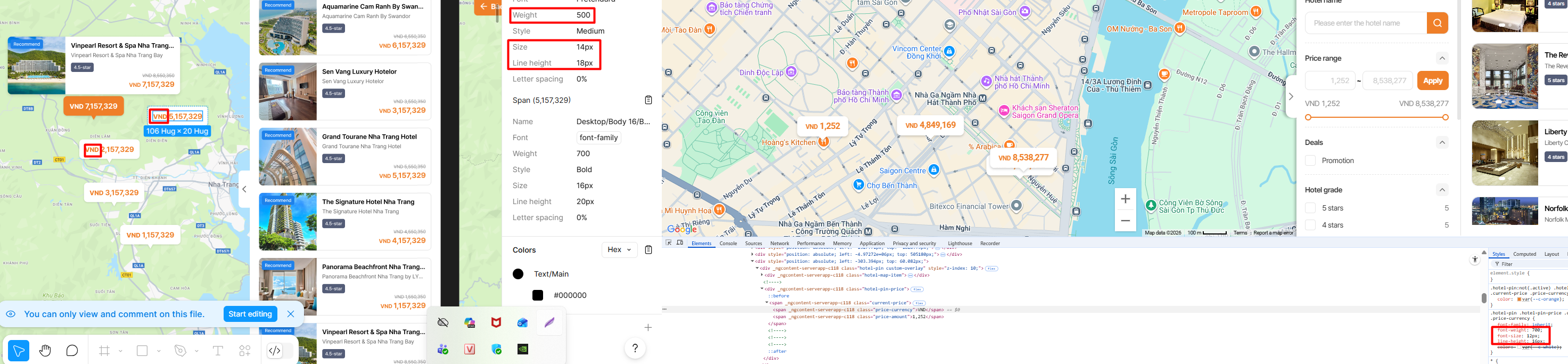1568x364 pixels.
Task: Click the left handle of price slider
Action: 1308,117
